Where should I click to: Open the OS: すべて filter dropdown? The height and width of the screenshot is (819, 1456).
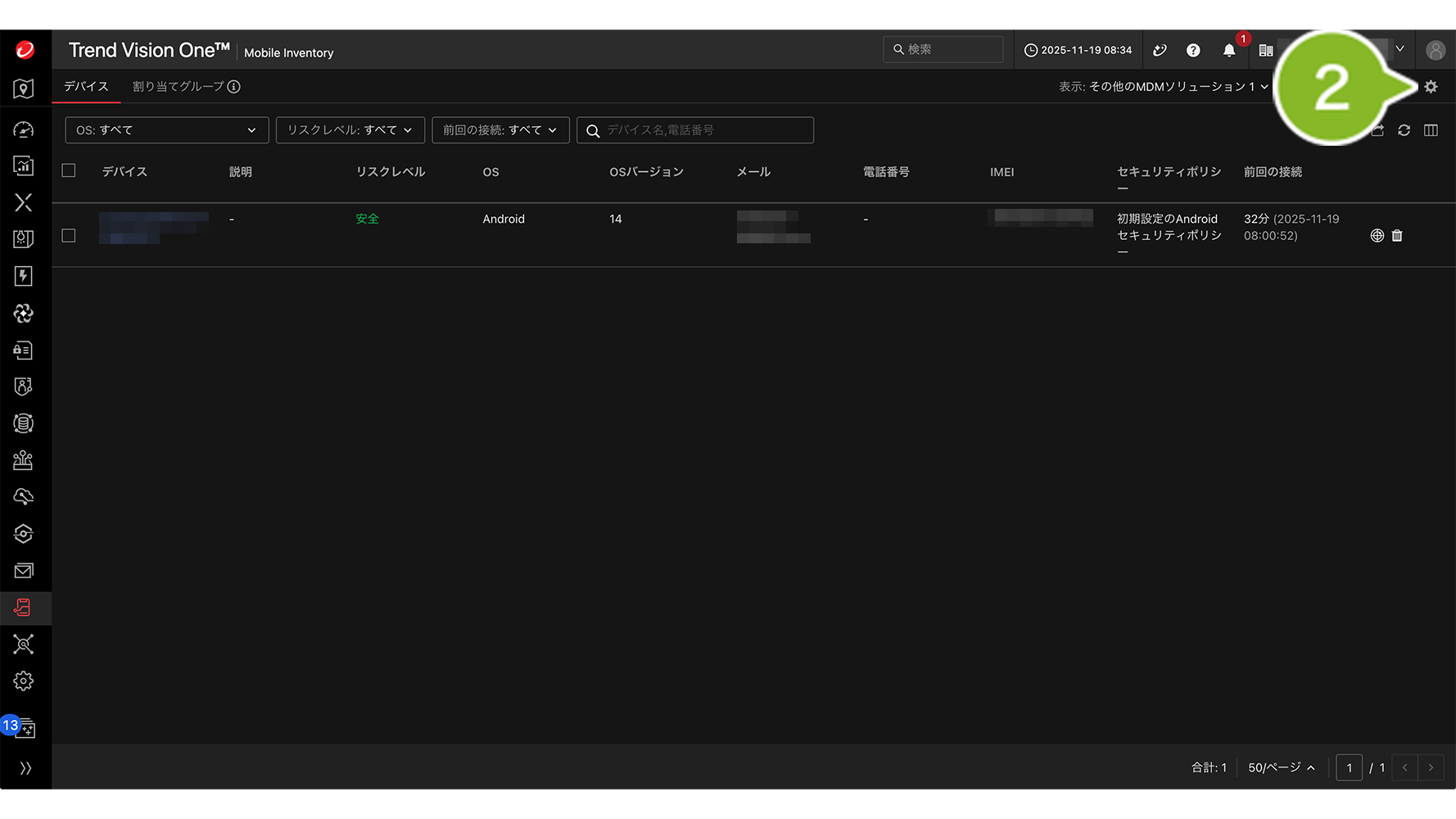[166, 130]
